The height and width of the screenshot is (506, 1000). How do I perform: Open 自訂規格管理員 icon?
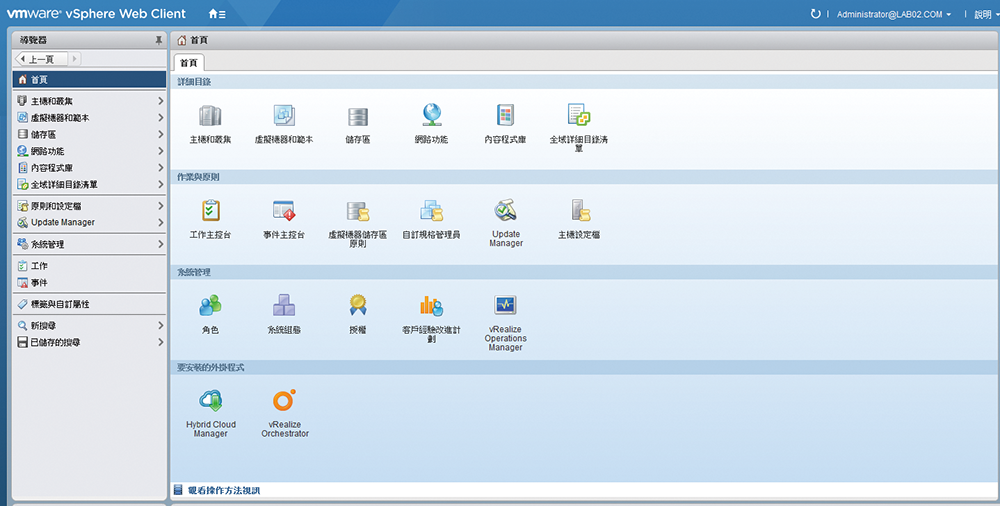[432, 211]
